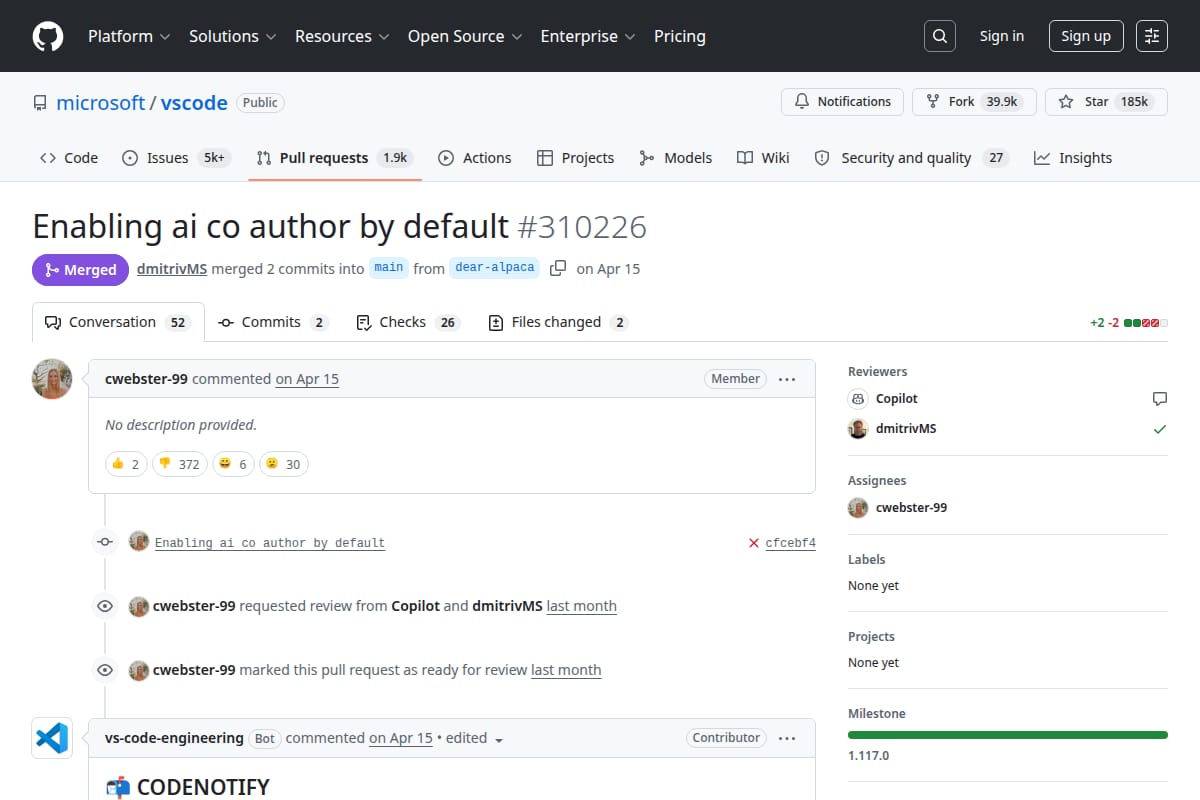The width and height of the screenshot is (1200, 800).
Task: Expand the Resources menu
Action: pyautogui.click(x=342, y=36)
